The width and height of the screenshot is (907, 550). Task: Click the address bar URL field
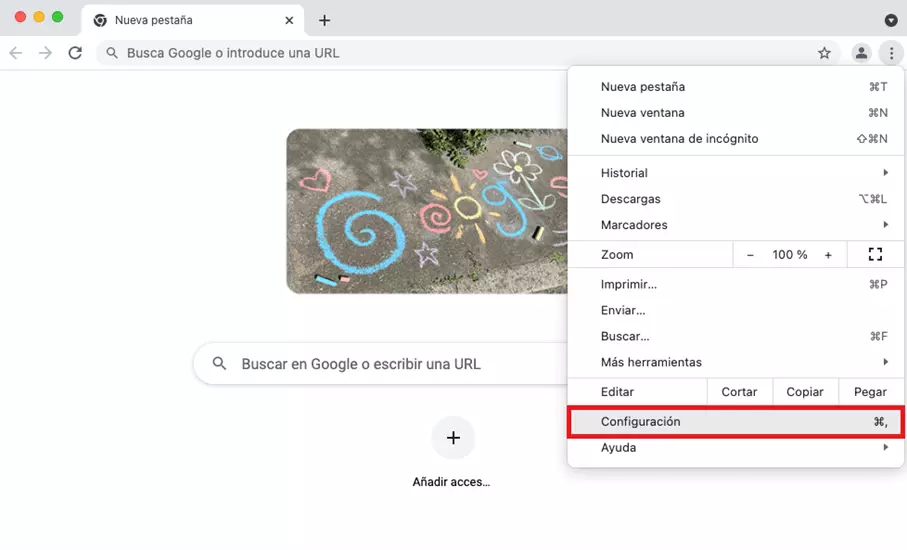[468, 53]
